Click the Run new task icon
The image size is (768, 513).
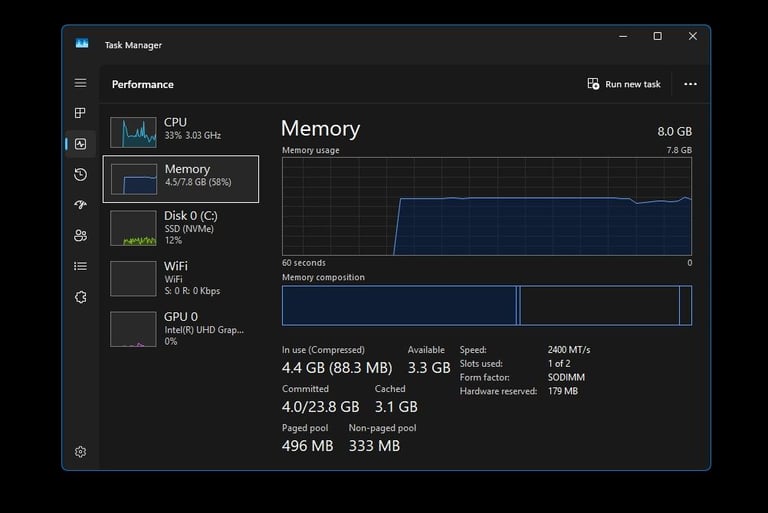coord(593,84)
